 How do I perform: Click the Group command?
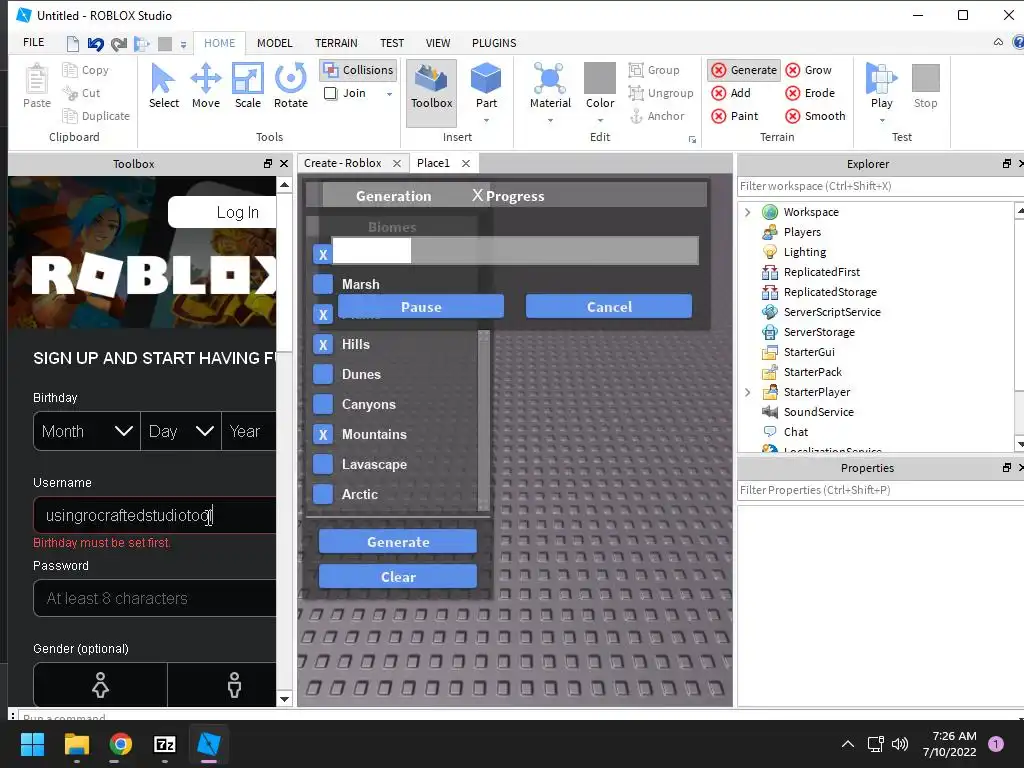click(654, 70)
